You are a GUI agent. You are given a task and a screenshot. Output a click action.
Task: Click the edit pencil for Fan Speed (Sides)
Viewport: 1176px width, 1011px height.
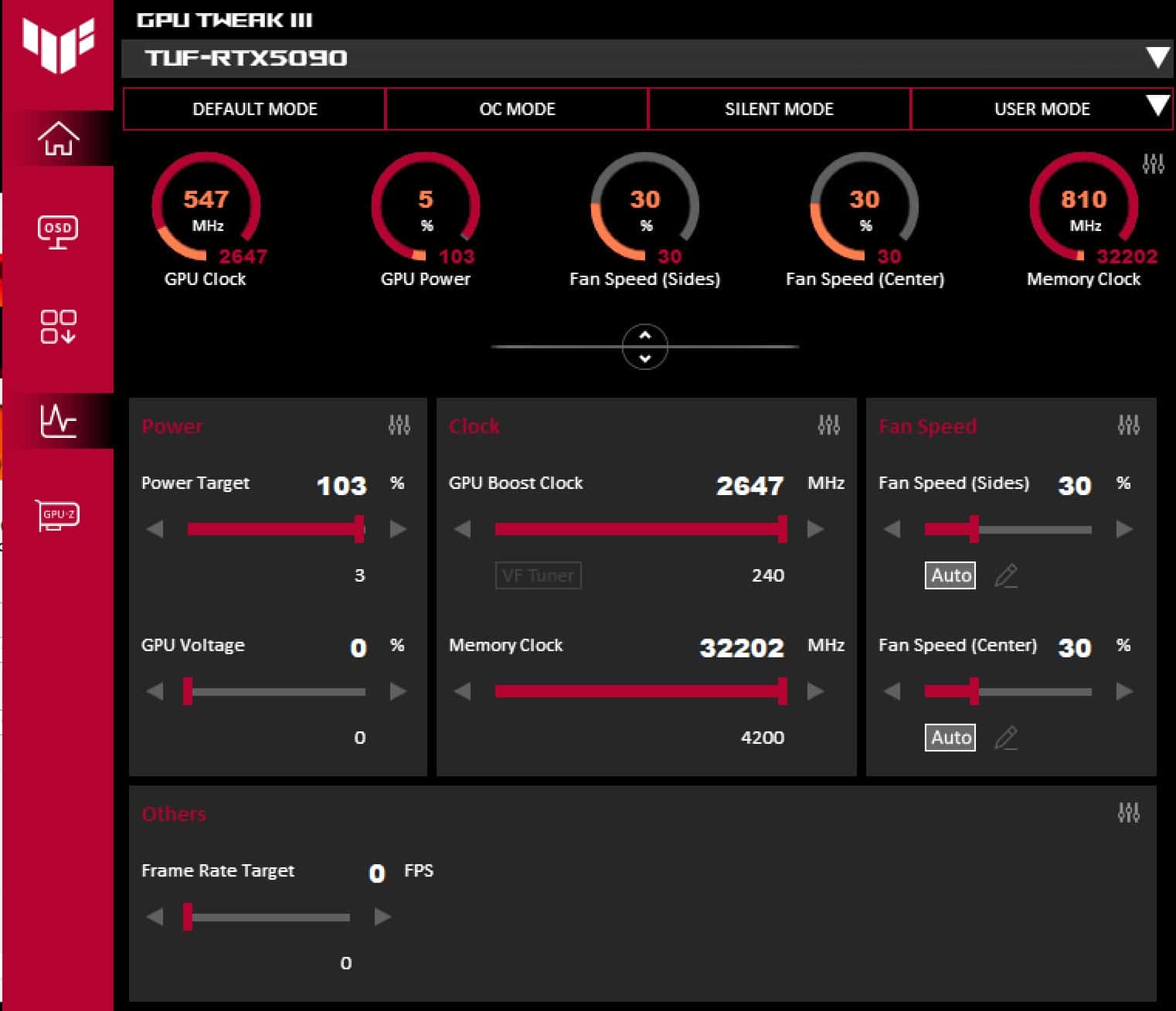(1005, 575)
